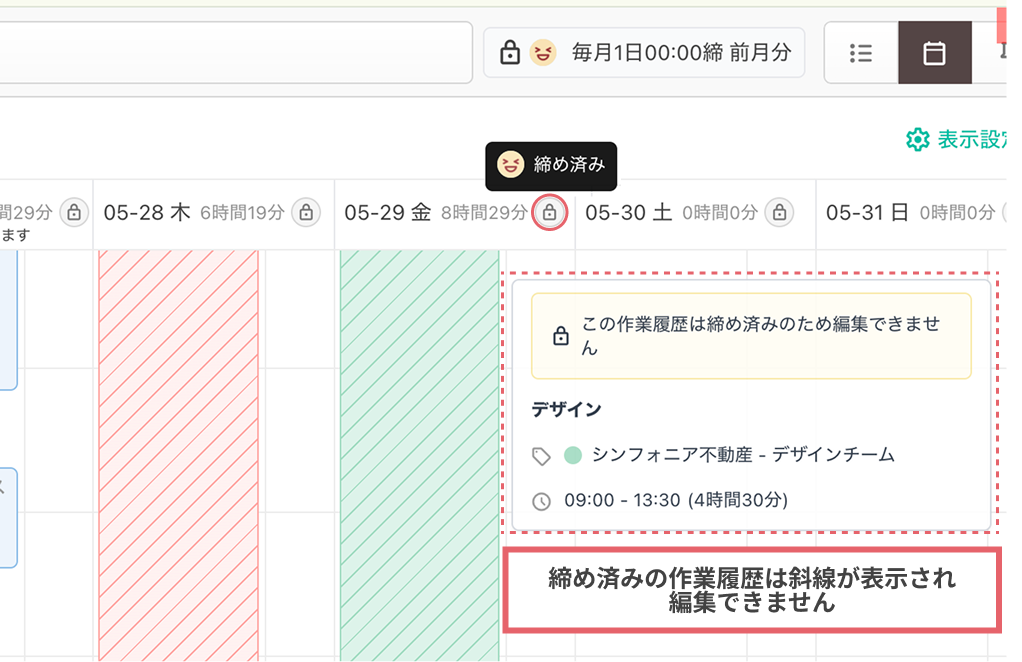This screenshot has width=1022, height=662.
Task: Click the 6時間19分 total time
Action: click(x=242, y=212)
